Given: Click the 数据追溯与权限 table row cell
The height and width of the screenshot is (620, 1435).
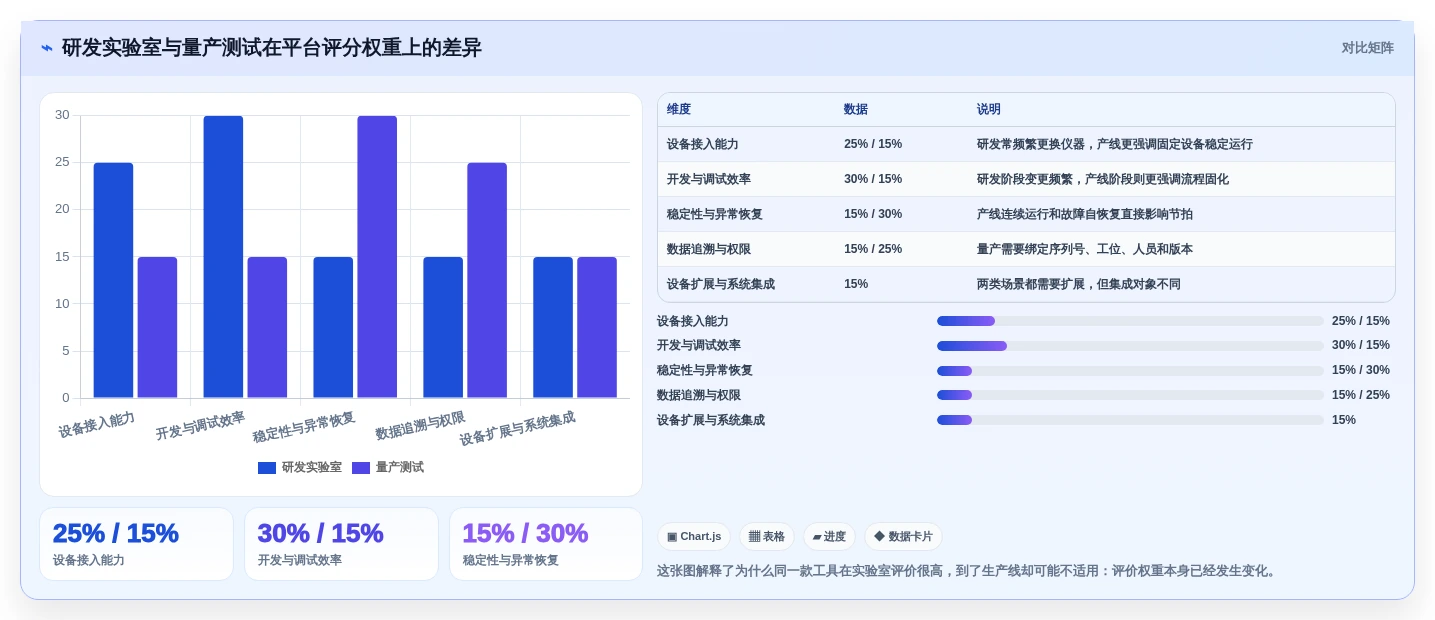Looking at the screenshot, I should 709,249.
